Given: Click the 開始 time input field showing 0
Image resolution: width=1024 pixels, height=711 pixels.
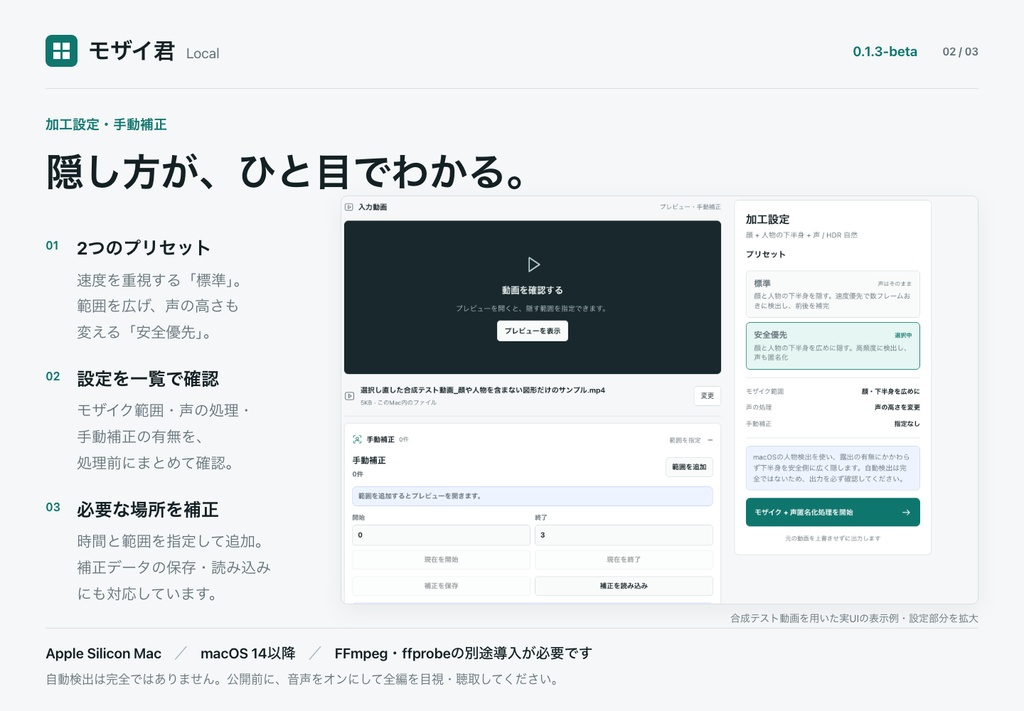Looking at the screenshot, I should 441,535.
